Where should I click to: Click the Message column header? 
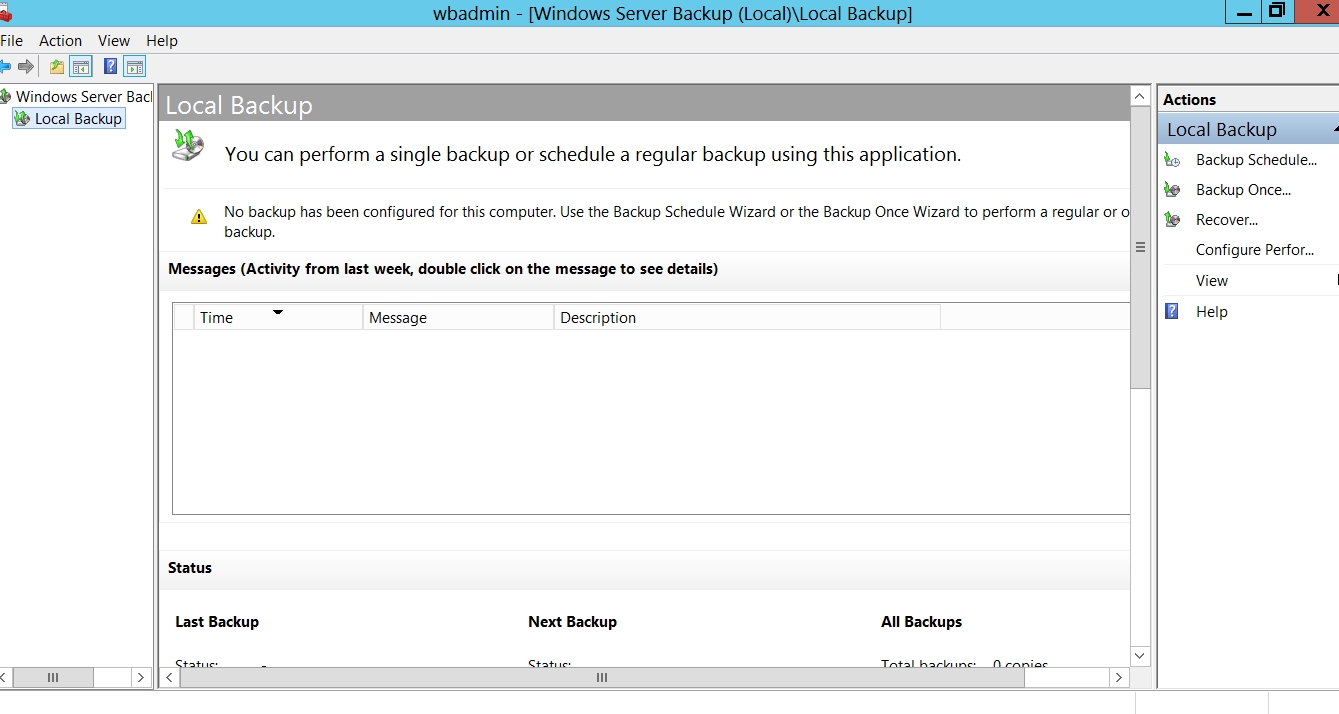458,317
